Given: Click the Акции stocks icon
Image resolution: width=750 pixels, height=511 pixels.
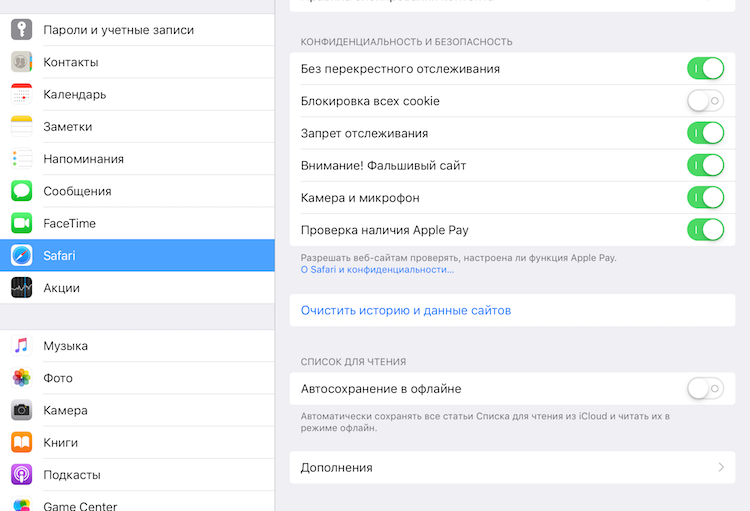Looking at the screenshot, I should point(22,288).
